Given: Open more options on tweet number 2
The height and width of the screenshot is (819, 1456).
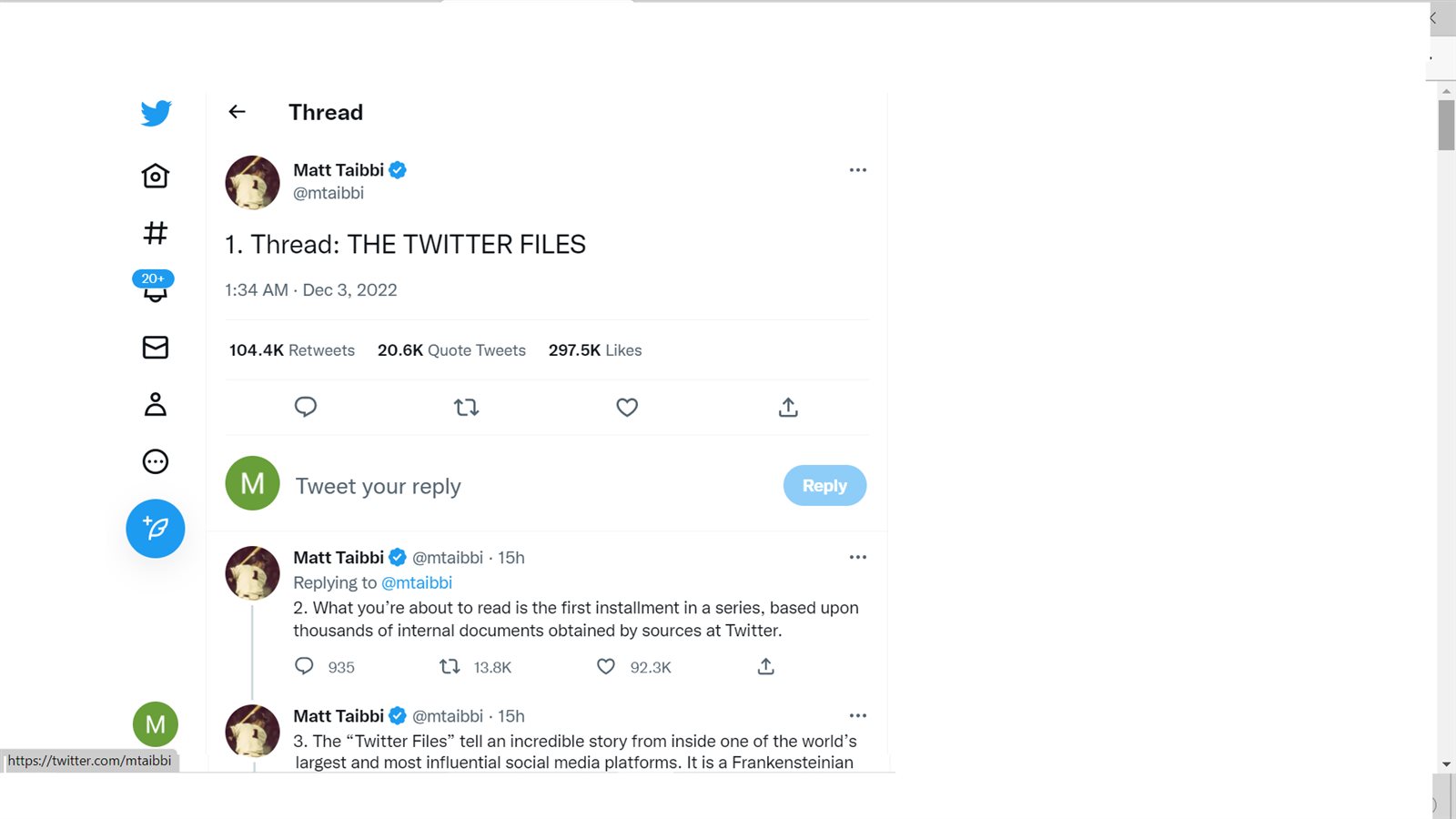Looking at the screenshot, I should point(857,557).
